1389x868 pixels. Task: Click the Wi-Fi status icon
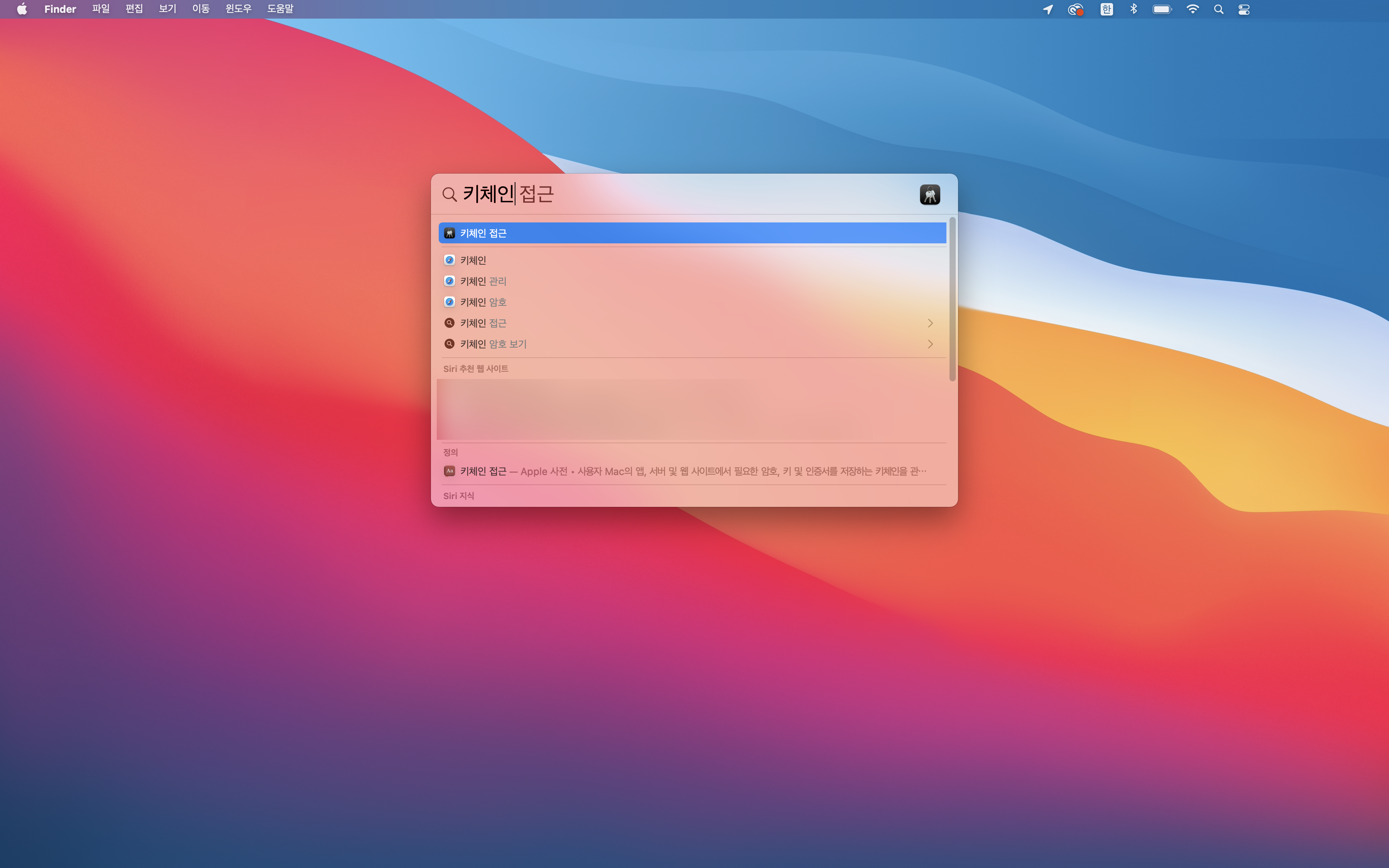point(1192,9)
